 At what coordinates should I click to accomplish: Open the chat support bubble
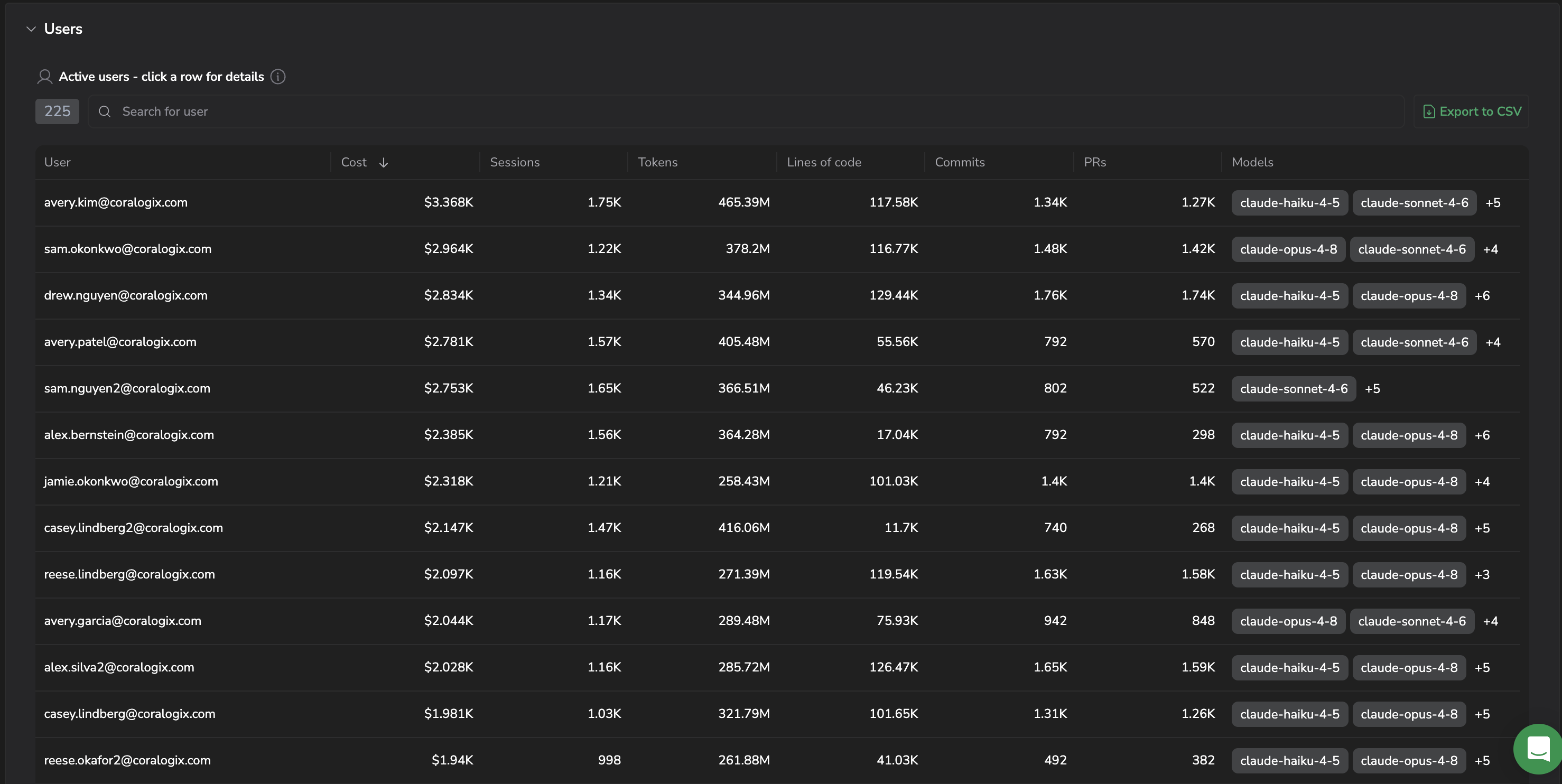pos(1538,748)
